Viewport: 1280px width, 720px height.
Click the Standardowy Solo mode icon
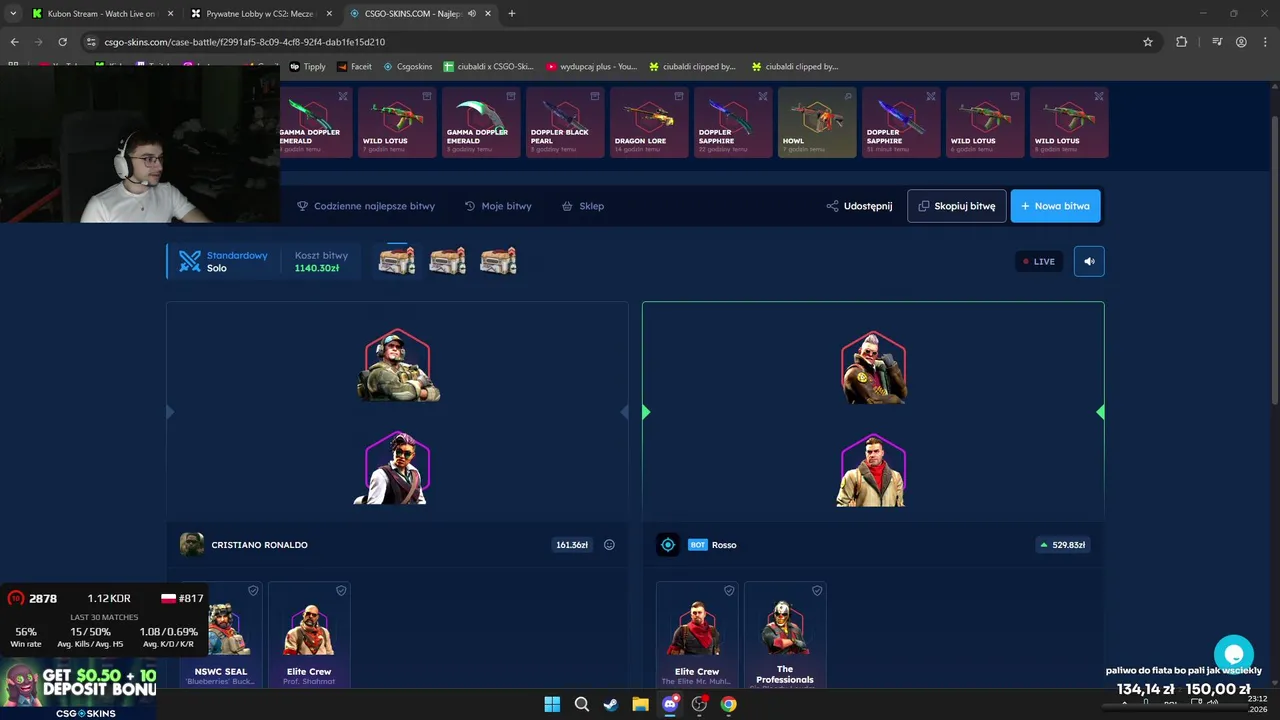pyautogui.click(x=190, y=261)
